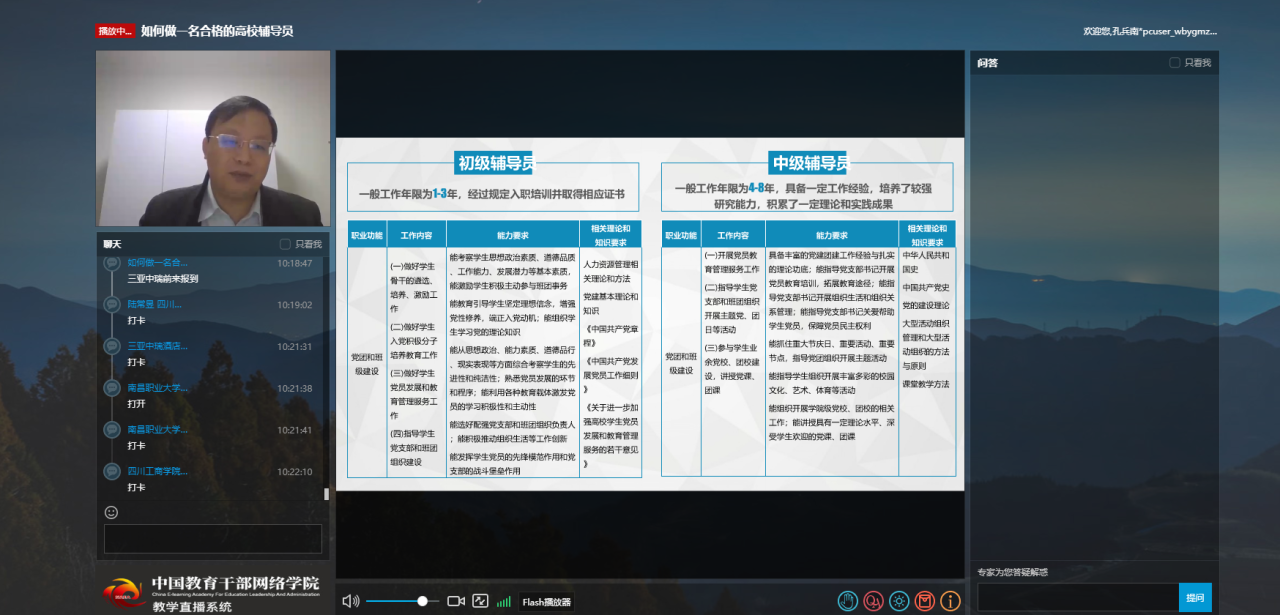Click the raise hand icon
This screenshot has height=615, width=1280.
coord(848,601)
